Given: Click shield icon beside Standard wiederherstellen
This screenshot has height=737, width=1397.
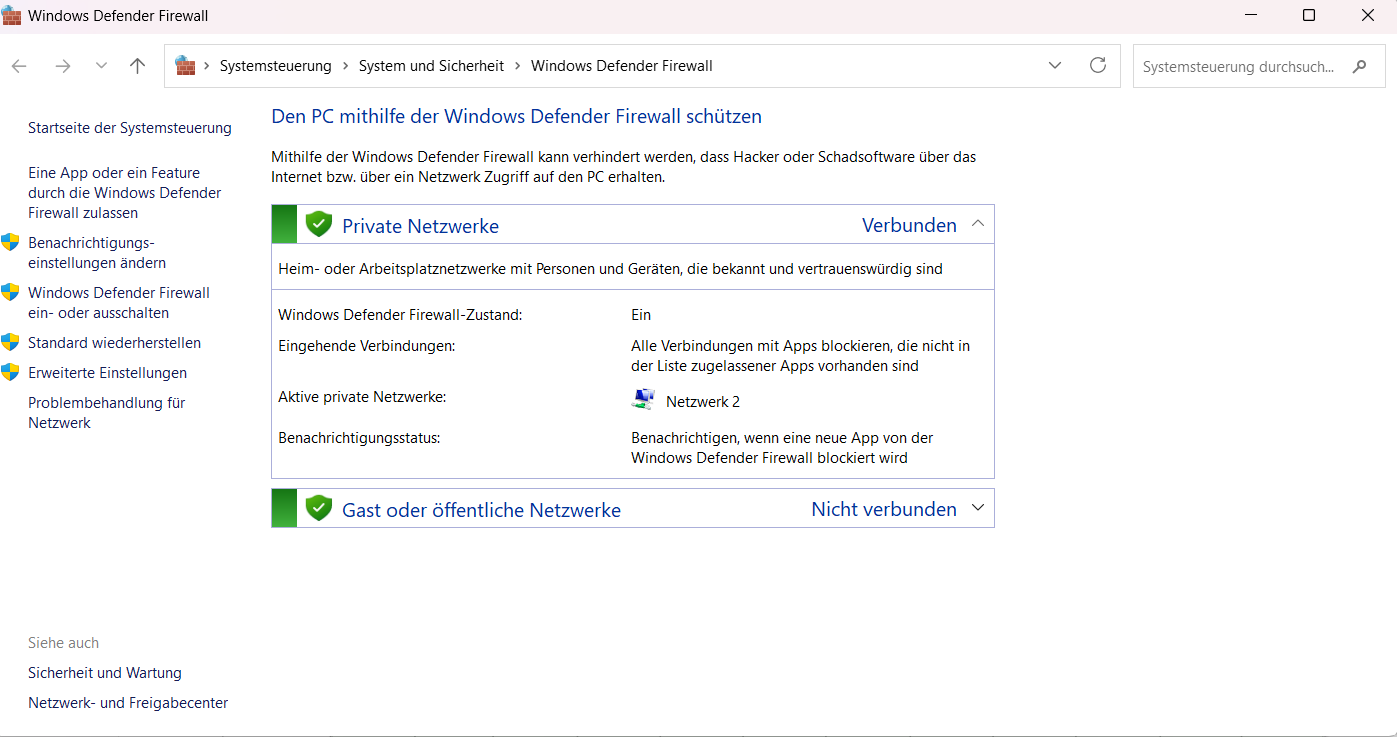Looking at the screenshot, I should tap(10, 342).
